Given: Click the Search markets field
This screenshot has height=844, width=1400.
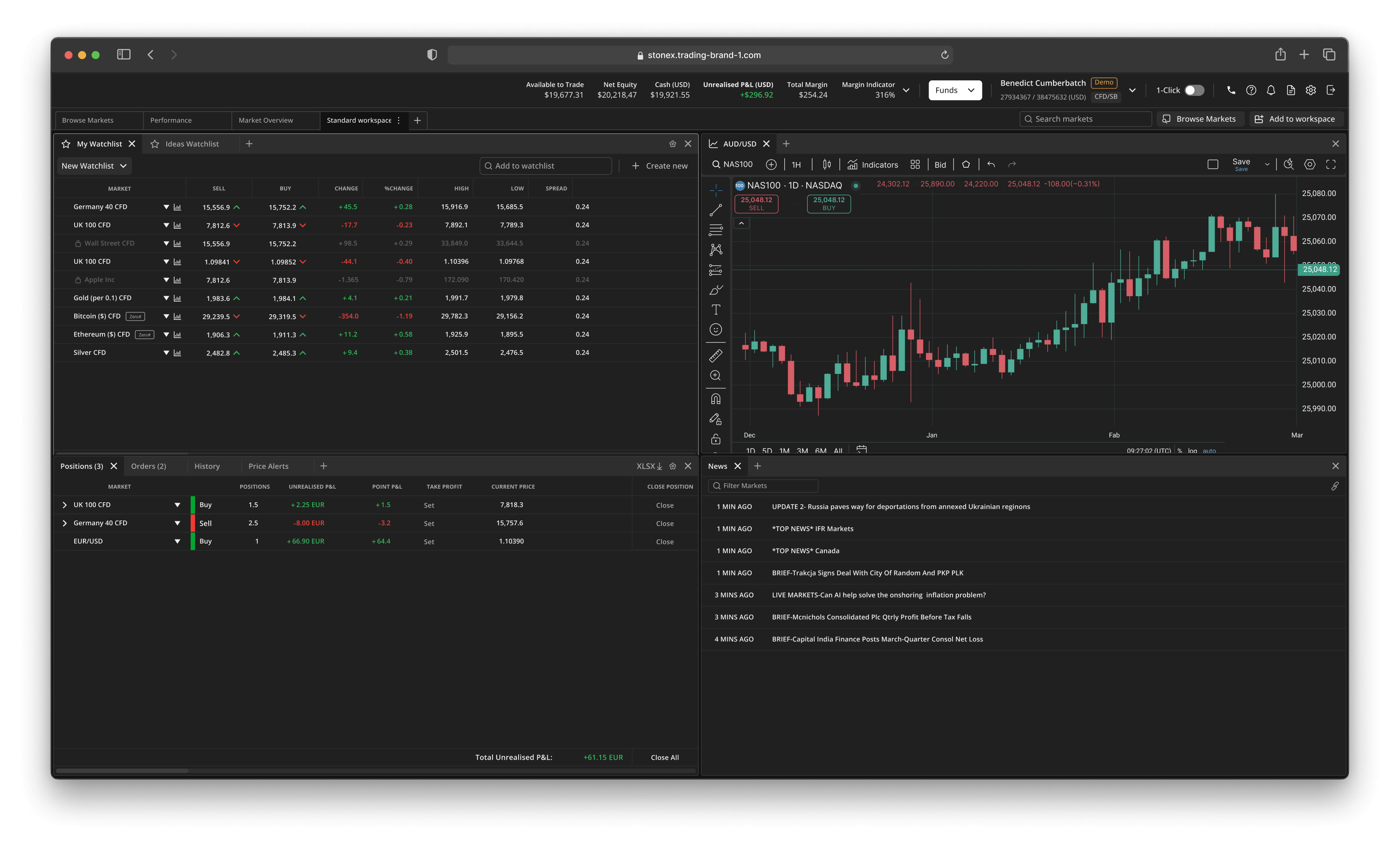Looking at the screenshot, I should pyautogui.click(x=1085, y=119).
